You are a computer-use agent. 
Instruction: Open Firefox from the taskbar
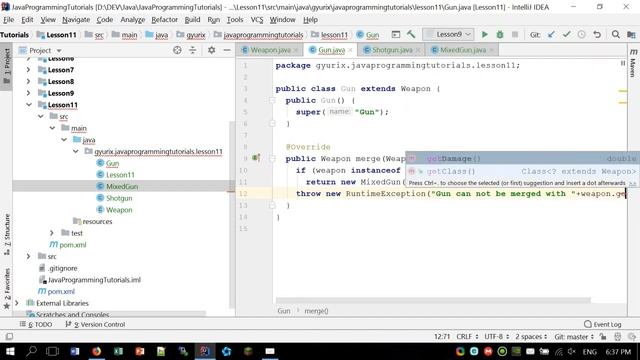click(96, 351)
